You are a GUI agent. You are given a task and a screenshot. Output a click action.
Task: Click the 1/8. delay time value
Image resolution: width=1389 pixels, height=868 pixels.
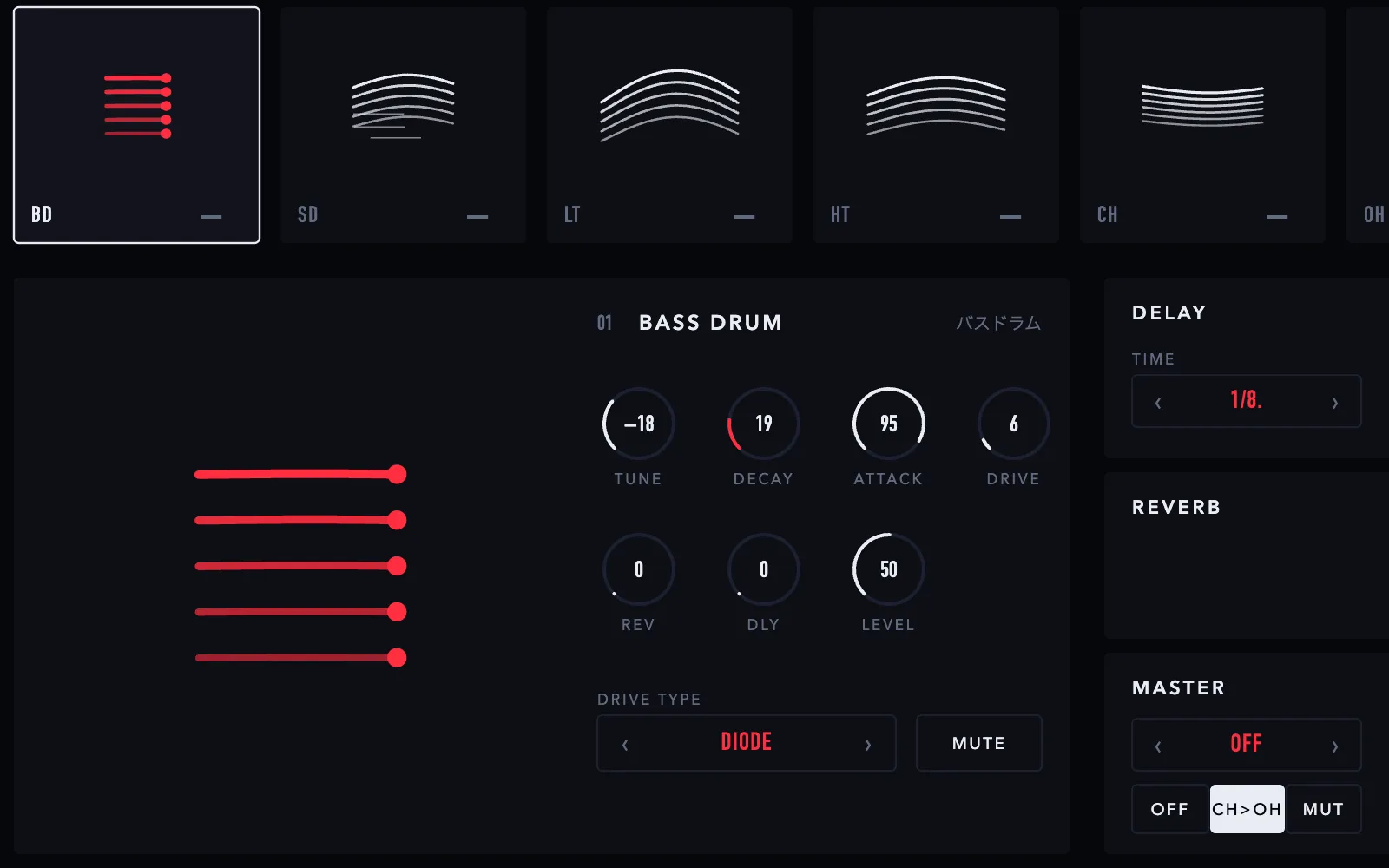1247,400
